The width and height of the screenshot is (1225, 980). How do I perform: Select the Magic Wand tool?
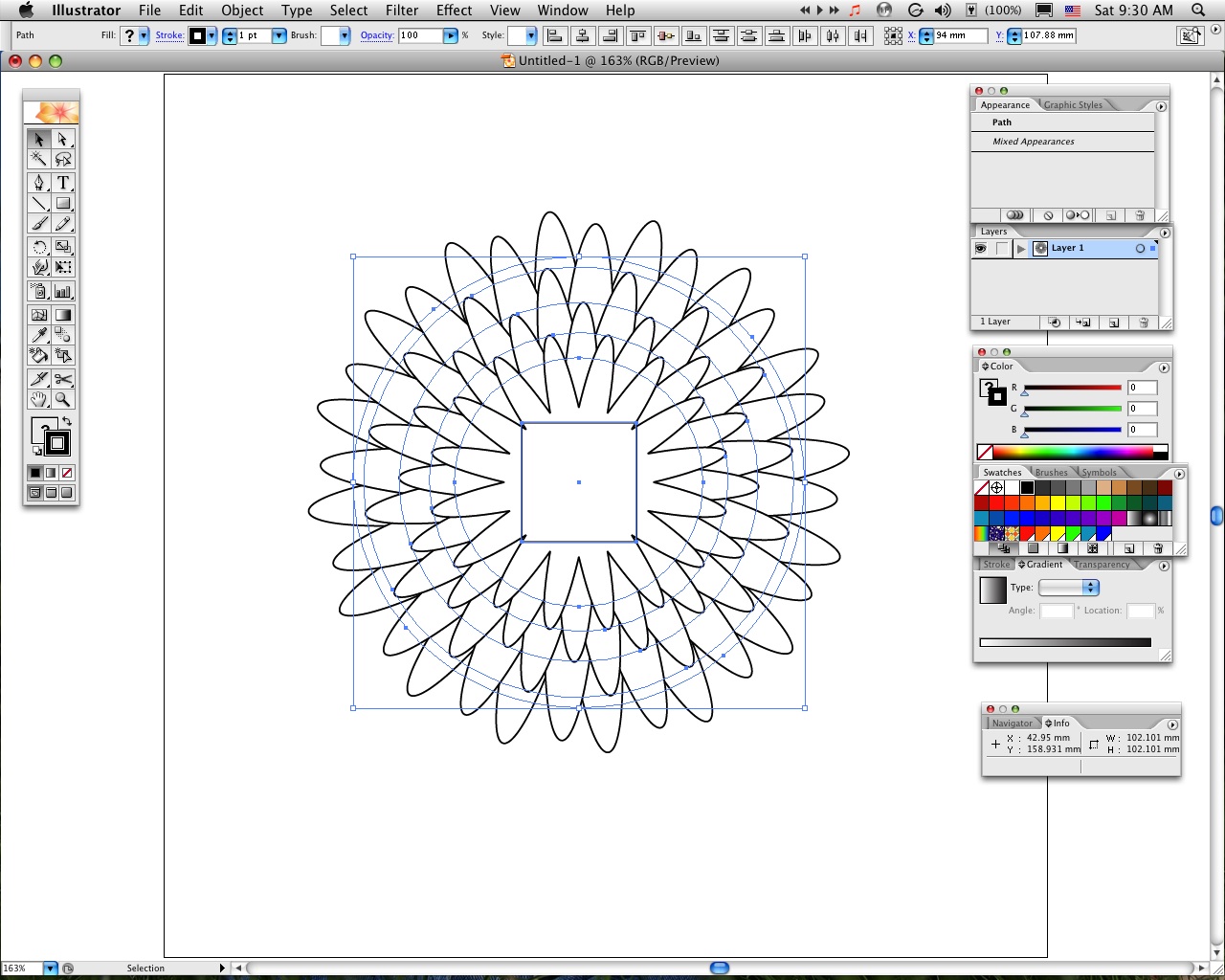(x=38, y=159)
